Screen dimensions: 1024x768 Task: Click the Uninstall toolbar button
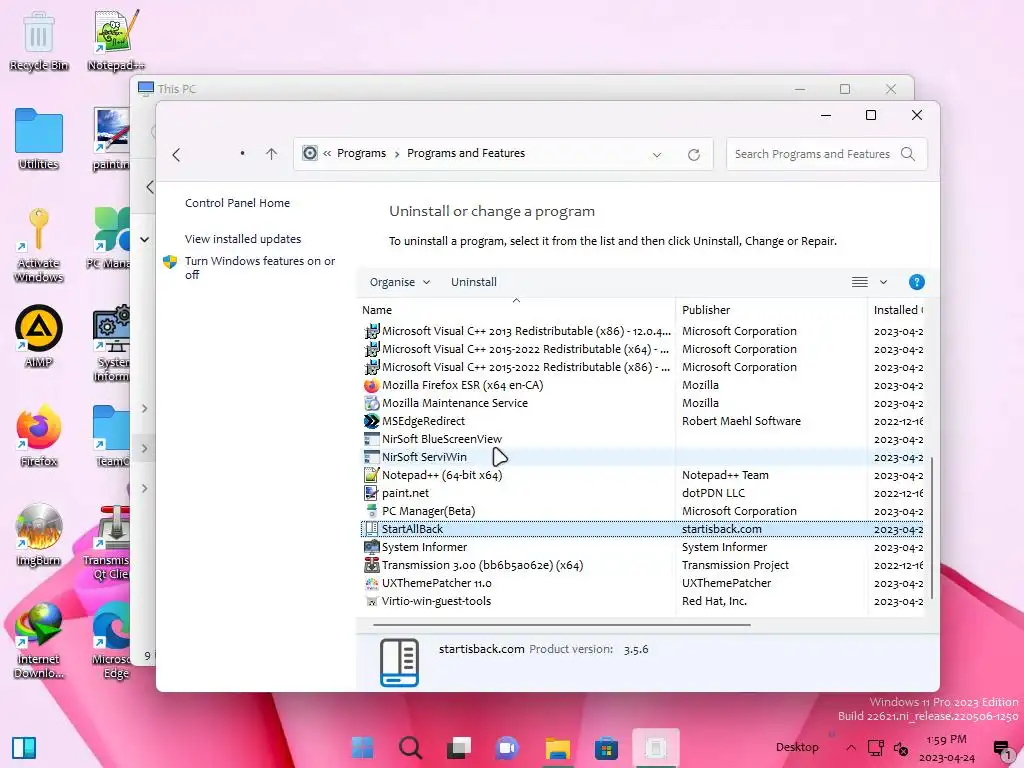tap(473, 282)
